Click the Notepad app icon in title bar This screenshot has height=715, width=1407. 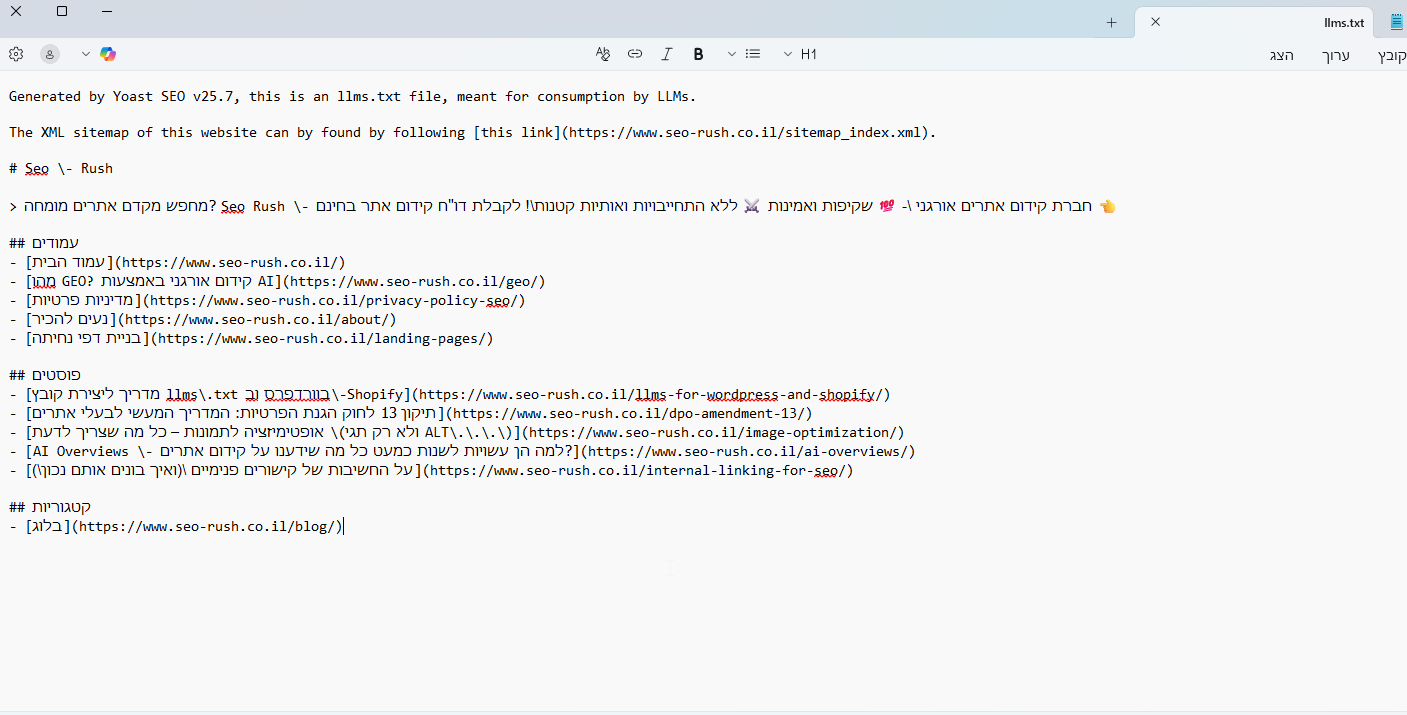[x=1396, y=22]
